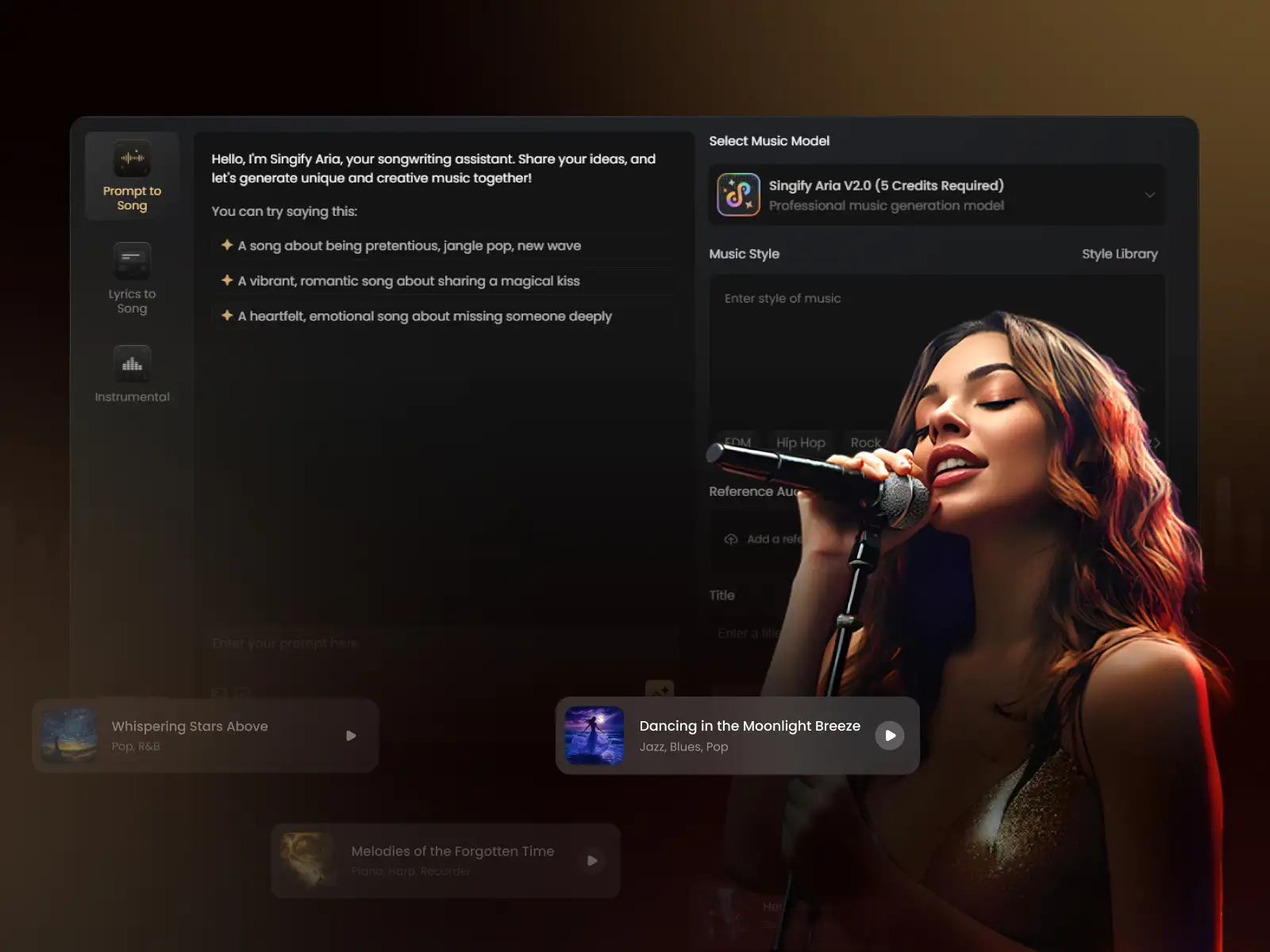Pick the magical kiss romantic song suggestion
This screenshot has width=1270, height=952.
pos(408,281)
